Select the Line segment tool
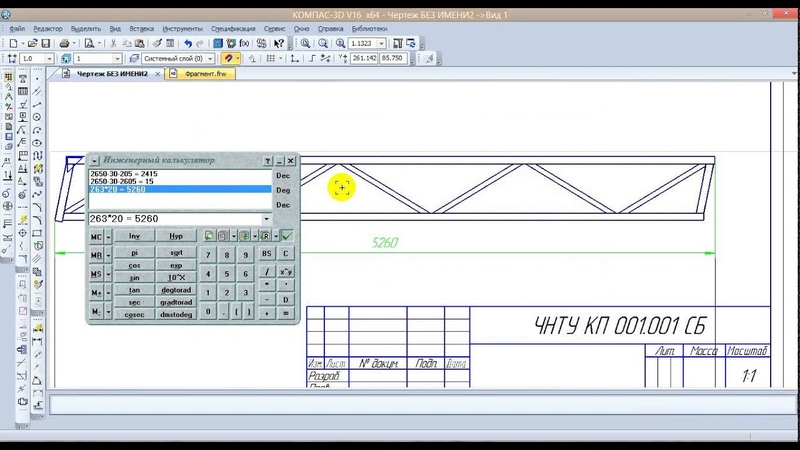This screenshot has width=800, height=450. point(37,104)
